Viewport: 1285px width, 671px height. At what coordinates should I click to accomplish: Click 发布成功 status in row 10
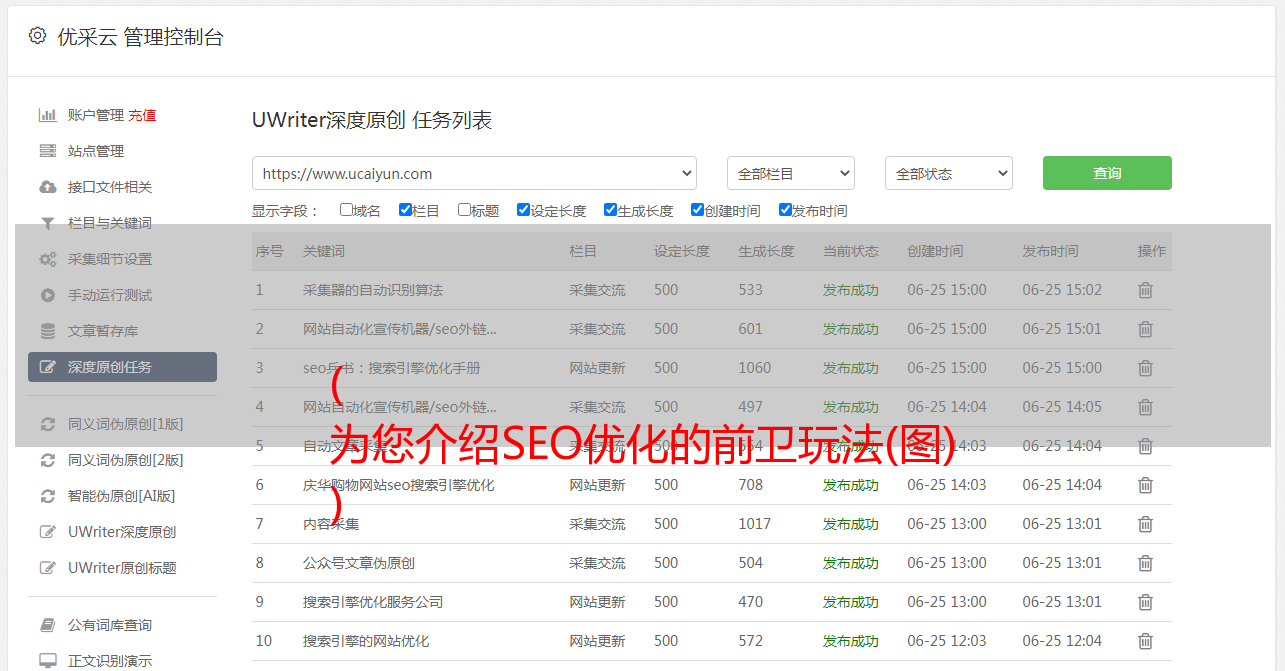click(851, 641)
